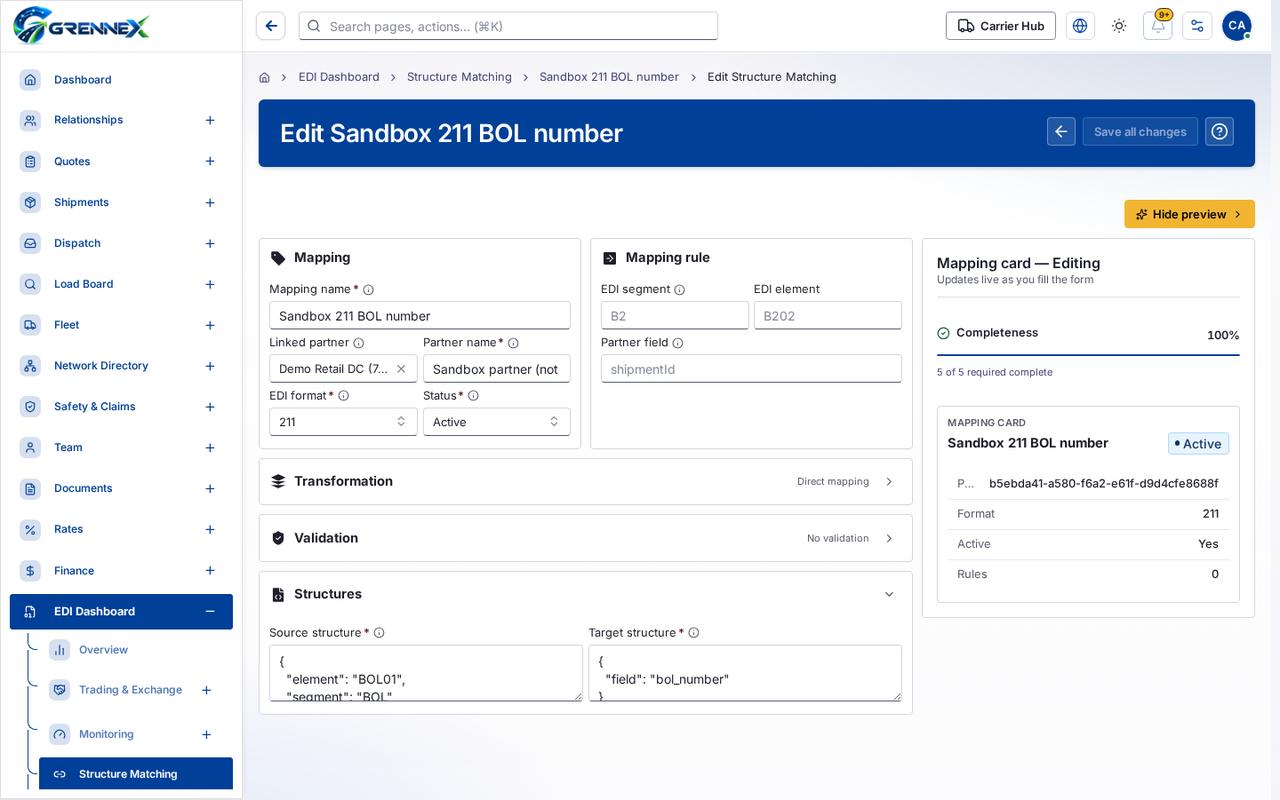Open the language globe icon
Image resolution: width=1280 pixels, height=800 pixels.
point(1080,26)
